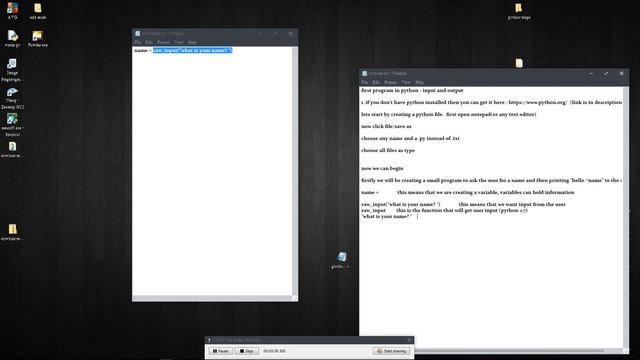Viewport: 640px width, 360px height.
Task: Maximize the right Notepad window
Action: tap(606, 73)
